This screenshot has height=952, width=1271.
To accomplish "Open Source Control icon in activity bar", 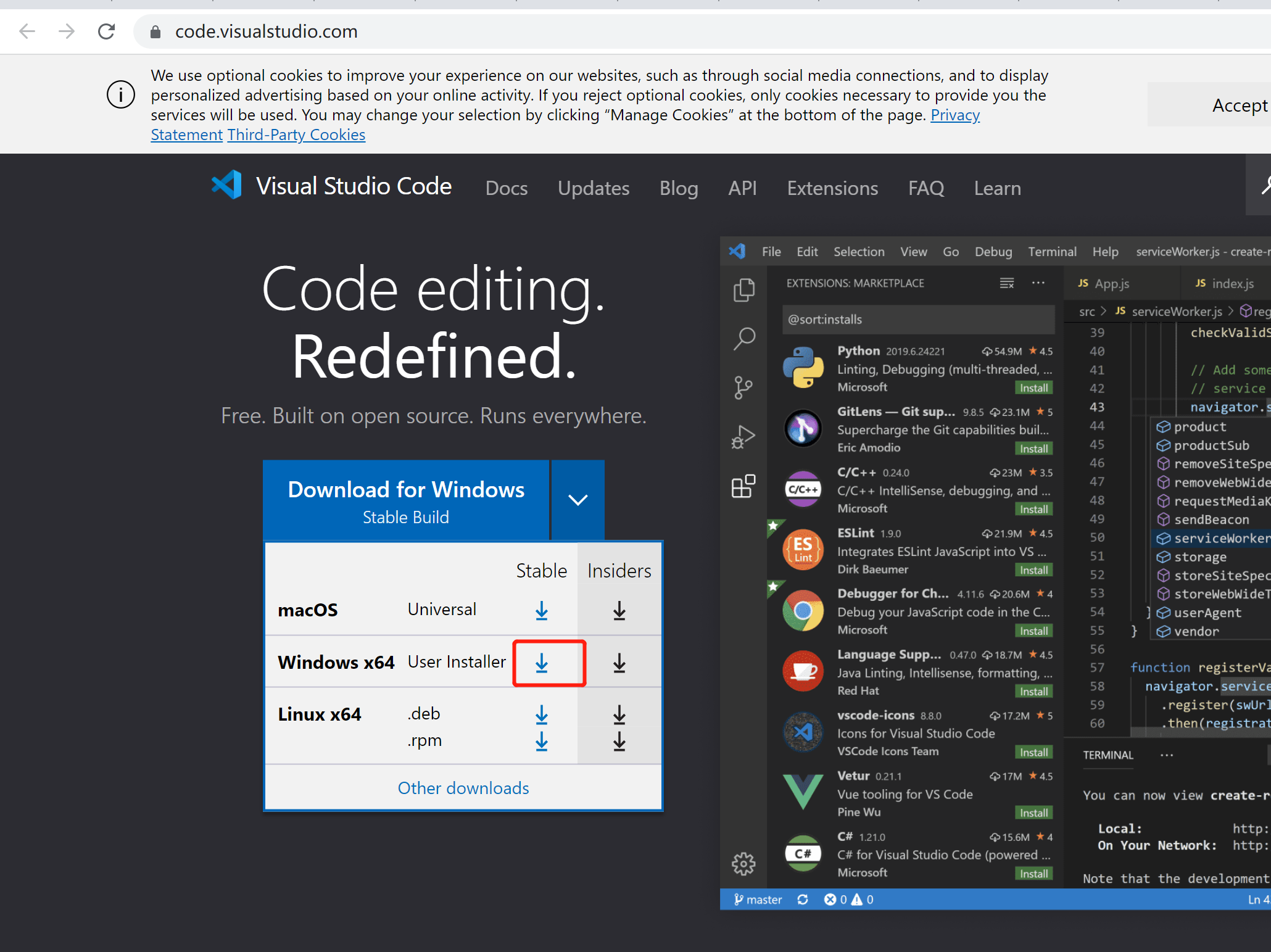I will (744, 387).
